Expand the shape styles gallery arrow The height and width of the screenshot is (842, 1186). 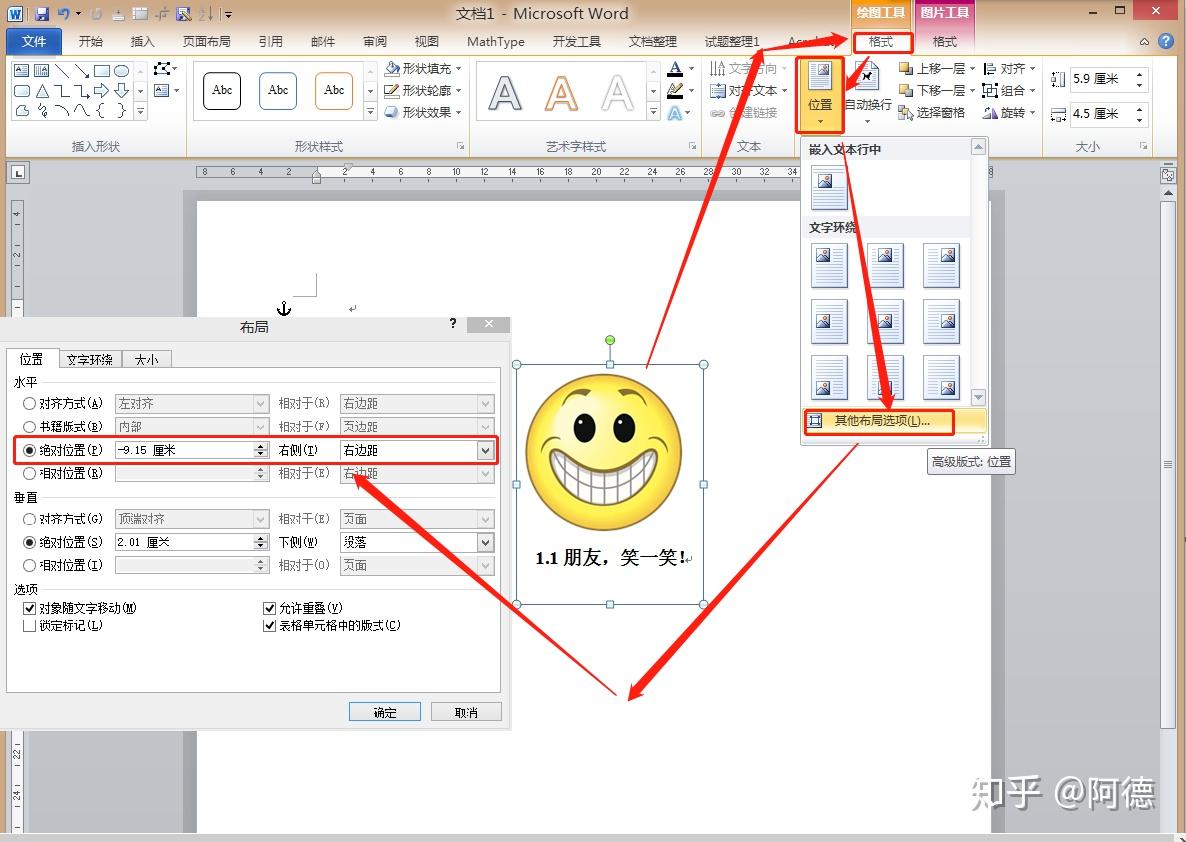[371, 112]
